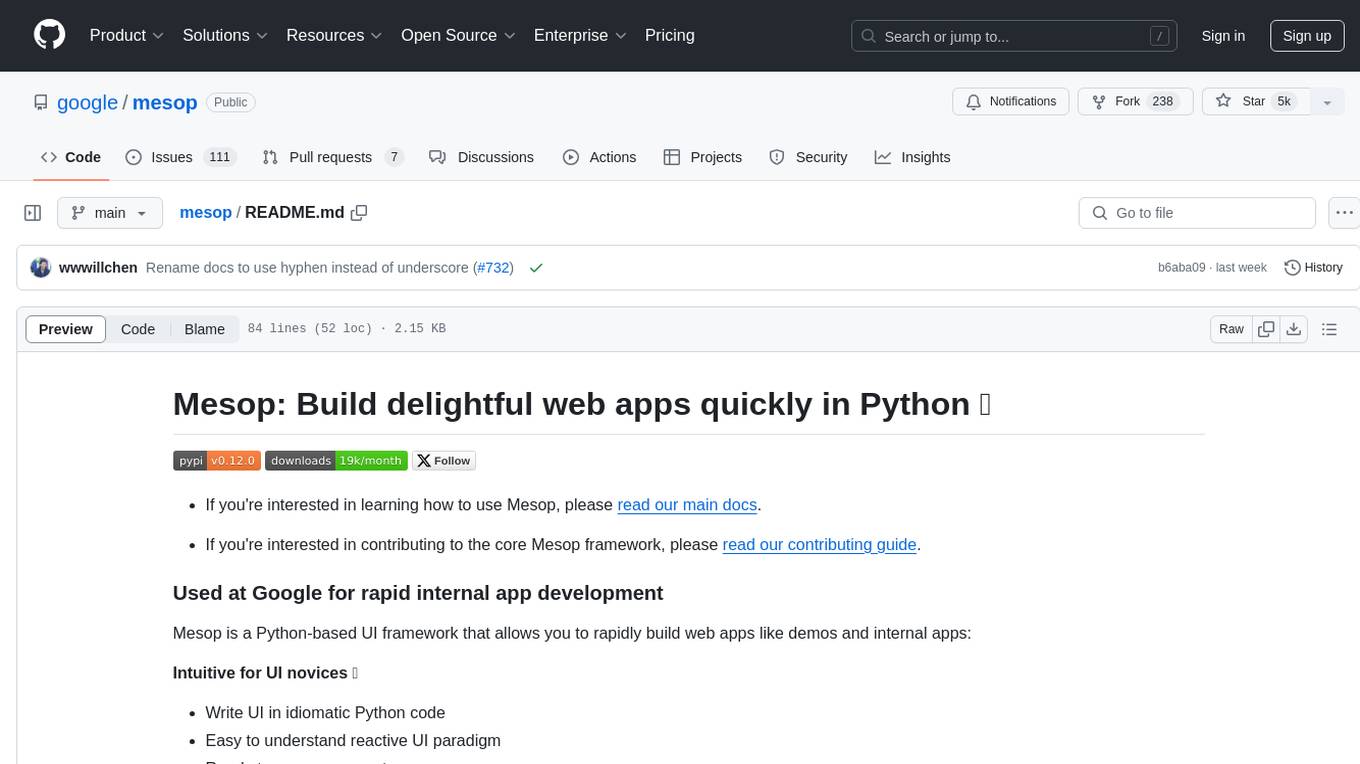Screen dimensions: 1360x764
Task: Switch to the Blame file view
Action: 204,329
